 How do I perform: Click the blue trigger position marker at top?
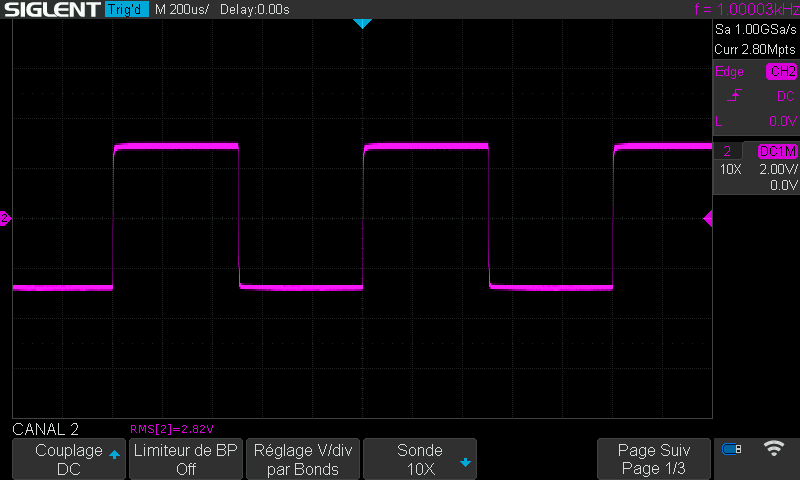(x=362, y=23)
